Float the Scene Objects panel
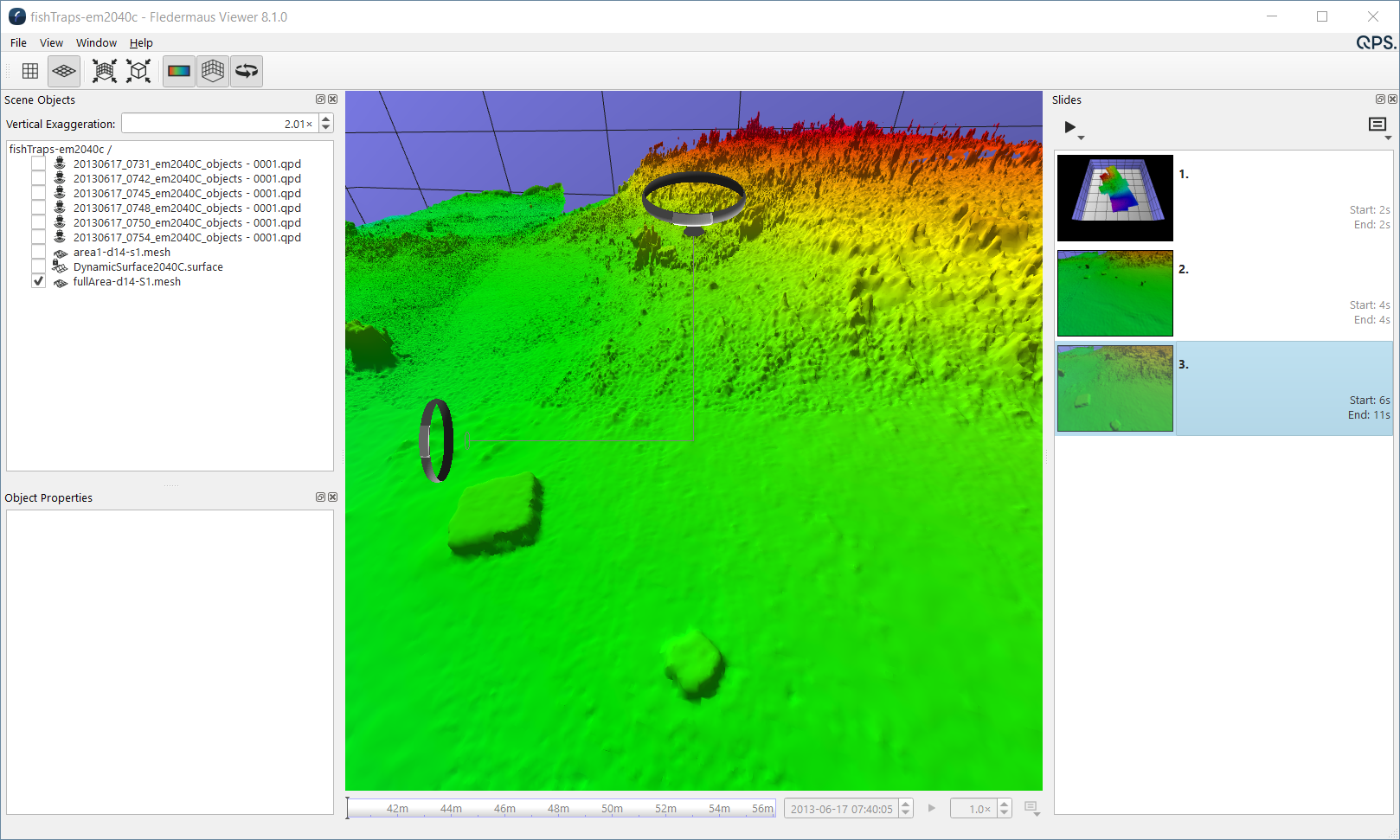 320,99
